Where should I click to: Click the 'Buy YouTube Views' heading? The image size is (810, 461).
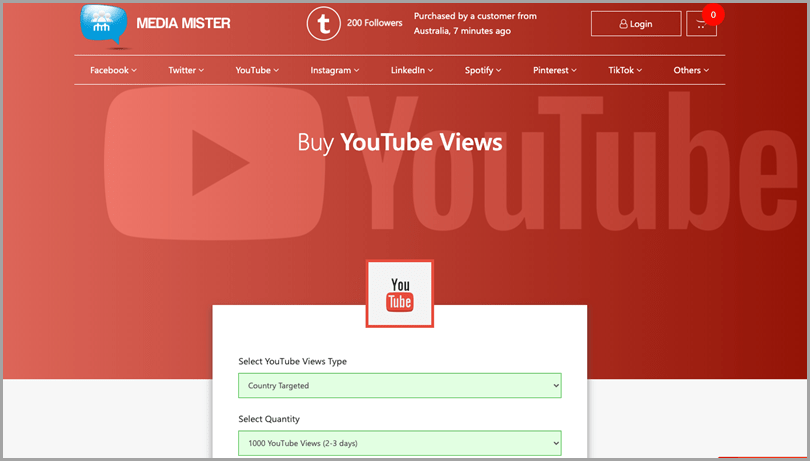point(400,142)
